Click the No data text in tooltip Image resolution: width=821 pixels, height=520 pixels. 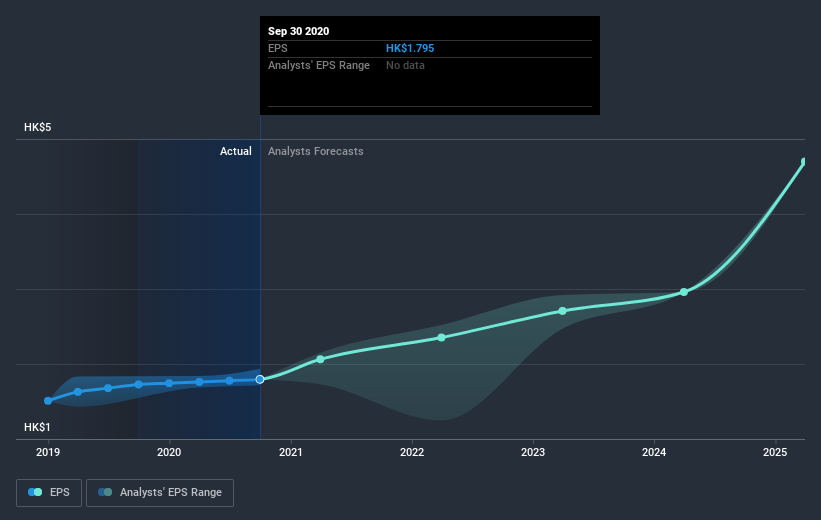pyautogui.click(x=405, y=65)
